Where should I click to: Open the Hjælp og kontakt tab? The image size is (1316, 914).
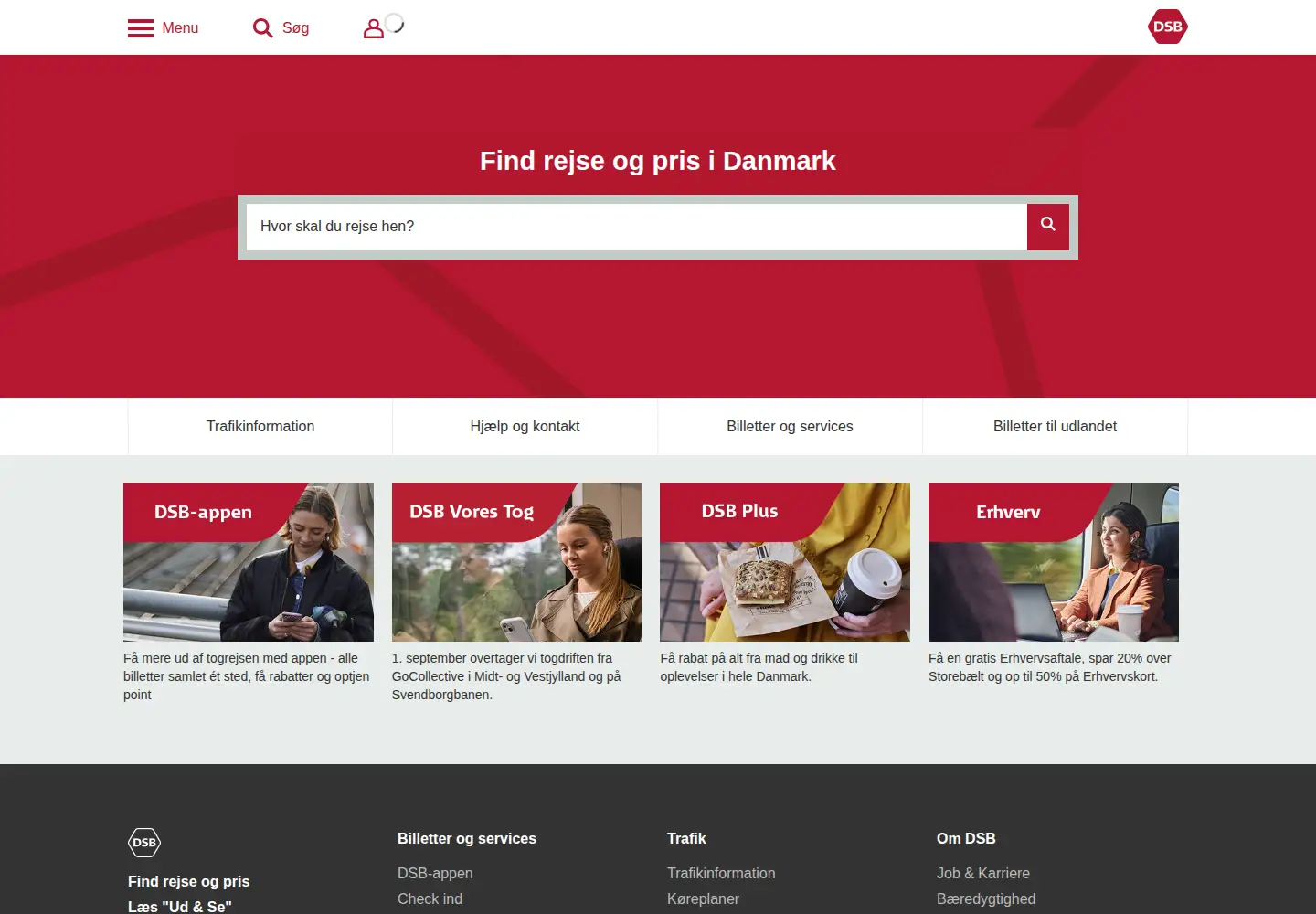[525, 426]
